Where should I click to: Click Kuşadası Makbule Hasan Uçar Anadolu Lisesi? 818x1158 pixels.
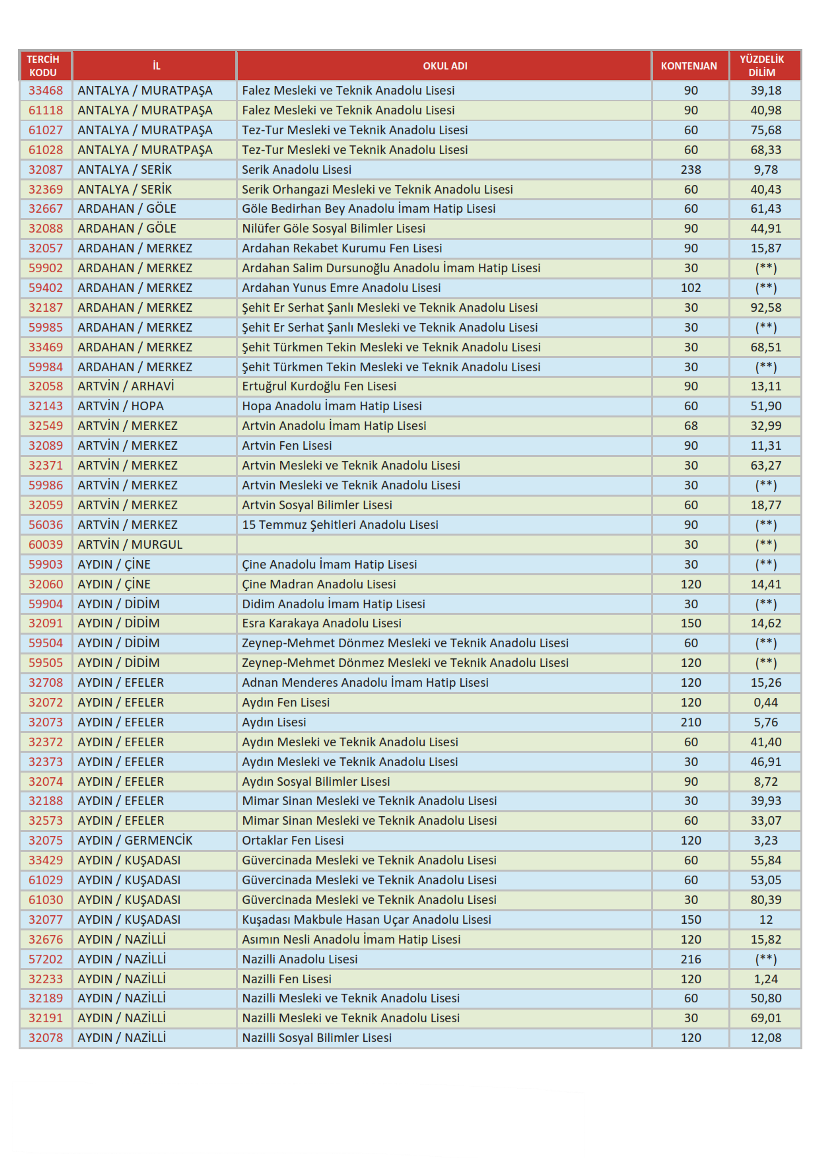coord(366,919)
